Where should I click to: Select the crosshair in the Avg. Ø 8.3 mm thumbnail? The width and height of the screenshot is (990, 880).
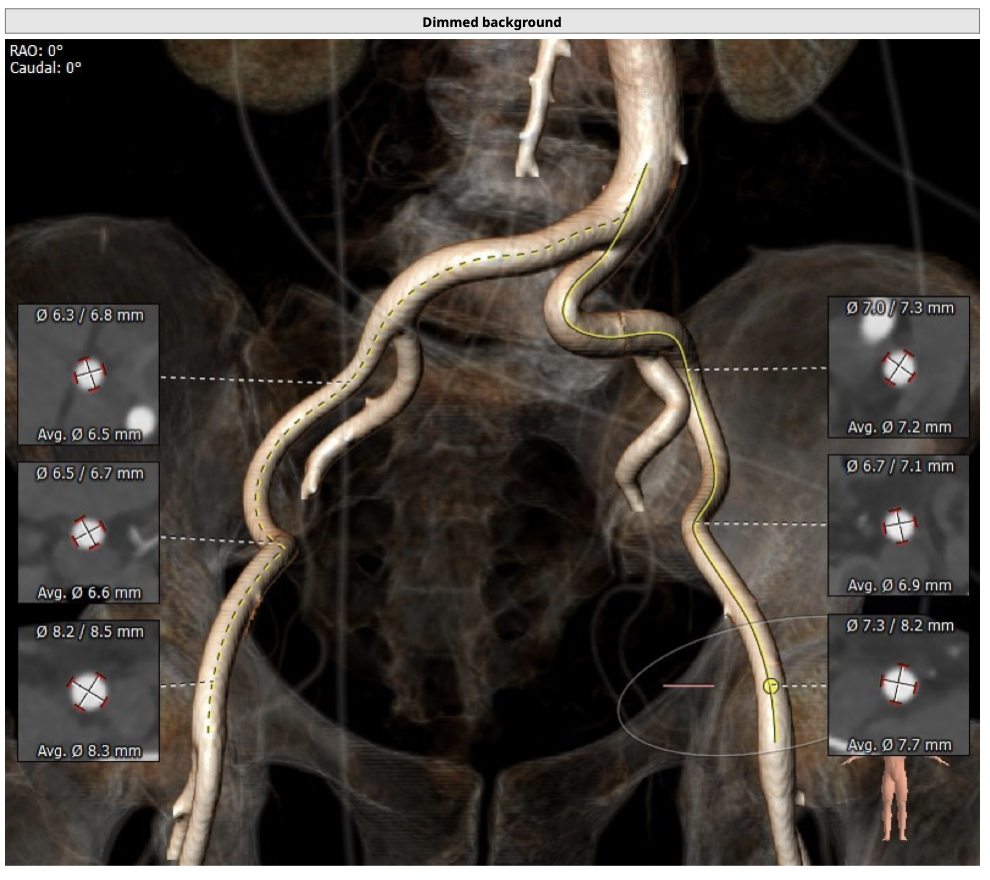88,691
